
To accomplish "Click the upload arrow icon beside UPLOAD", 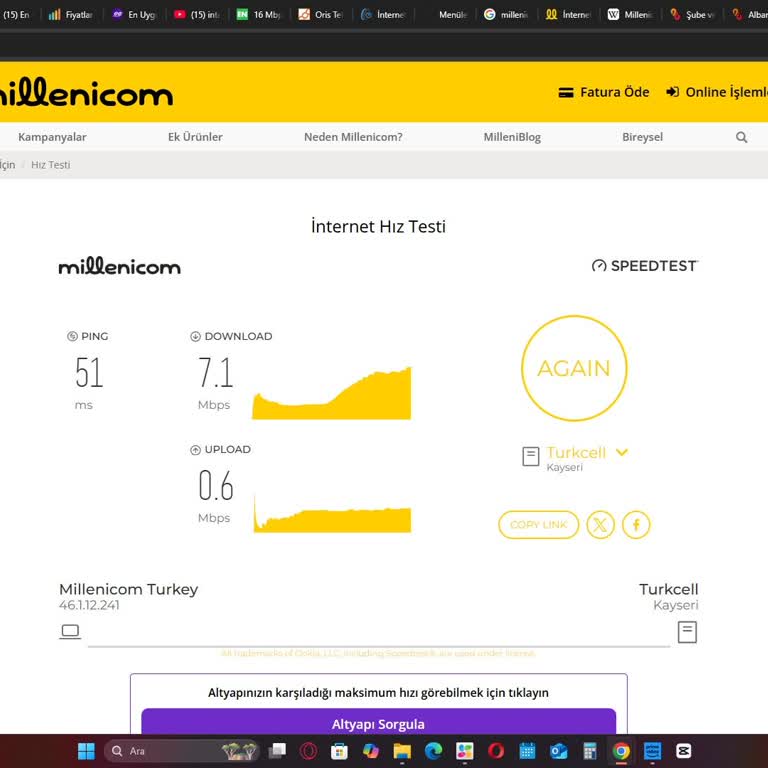I will pyautogui.click(x=195, y=450).
